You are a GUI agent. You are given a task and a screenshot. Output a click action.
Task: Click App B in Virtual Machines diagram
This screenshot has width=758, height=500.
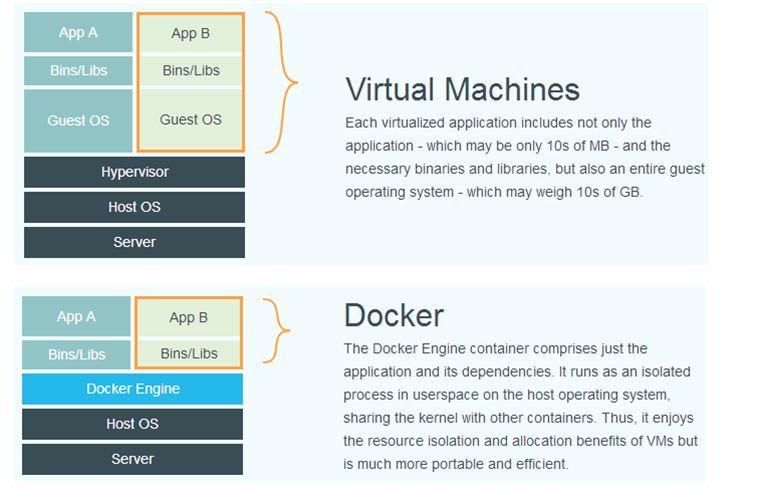[x=190, y=33]
